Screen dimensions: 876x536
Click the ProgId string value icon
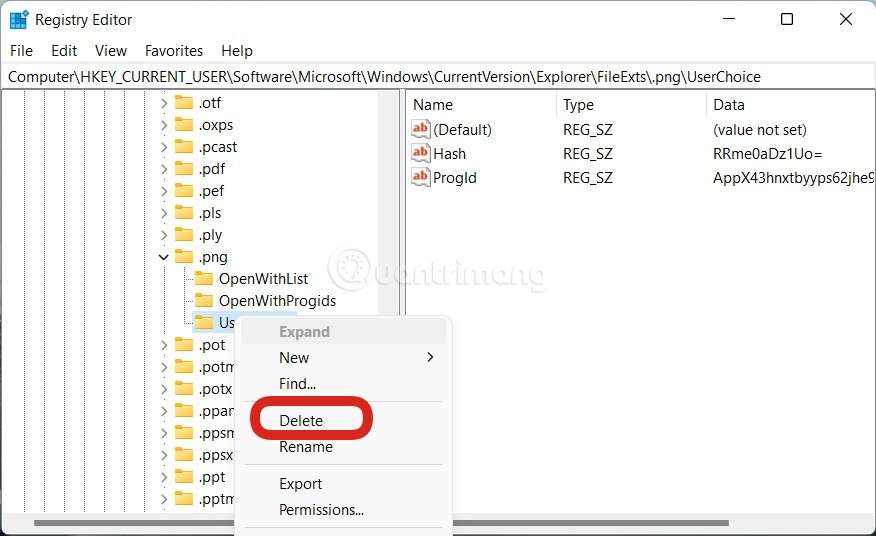point(421,177)
